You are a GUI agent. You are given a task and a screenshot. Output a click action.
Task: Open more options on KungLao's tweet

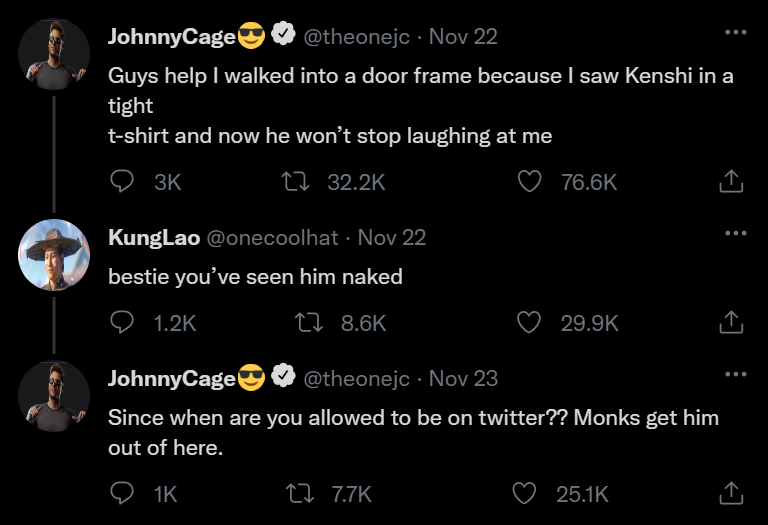[x=736, y=234]
